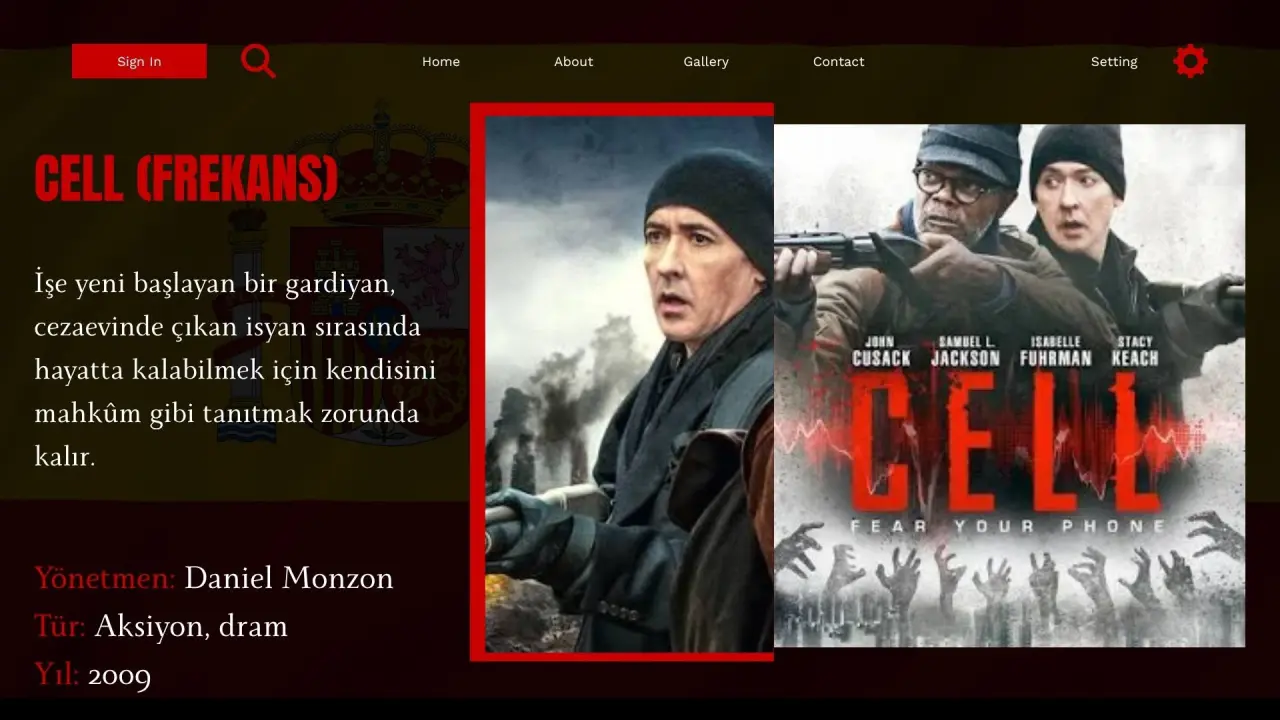Click the red settings gear icon
Viewport: 1280px width, 720px height.
pos(1190,61)
